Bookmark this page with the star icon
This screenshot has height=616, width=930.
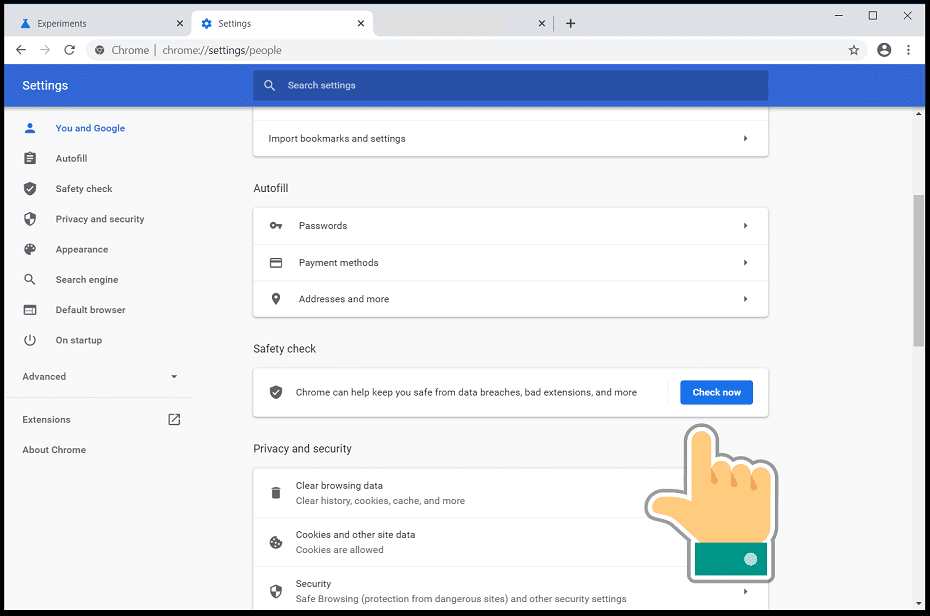coord(853,50)
